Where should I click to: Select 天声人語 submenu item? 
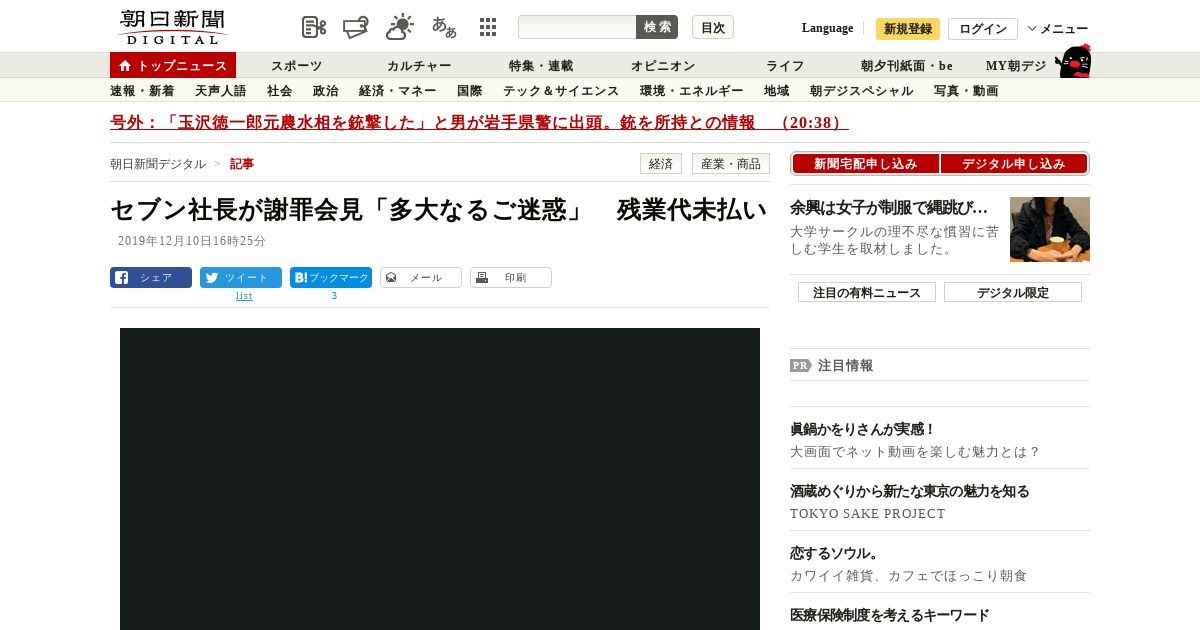(220, 91)
